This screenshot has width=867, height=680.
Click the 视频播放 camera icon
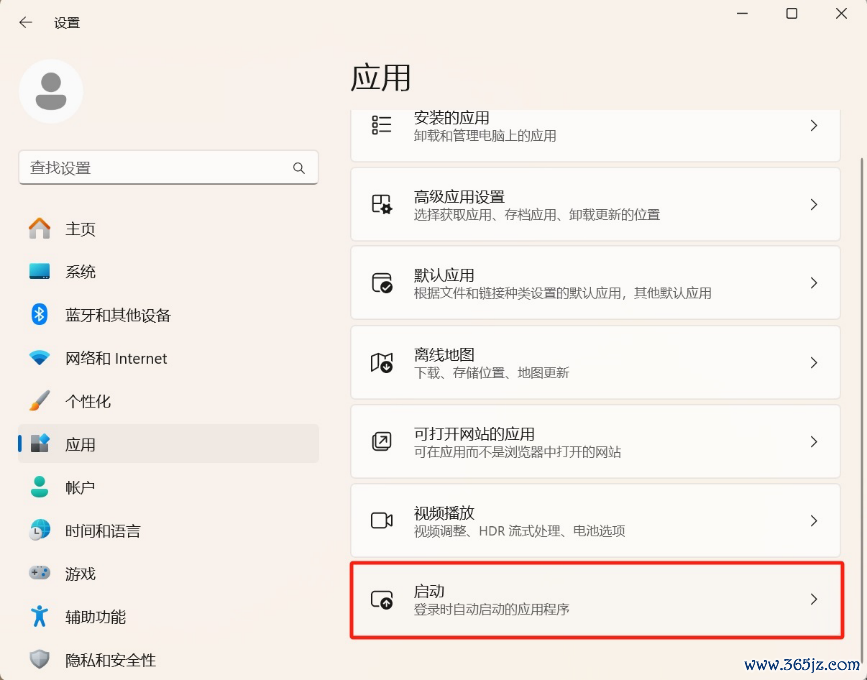[382, 520]
